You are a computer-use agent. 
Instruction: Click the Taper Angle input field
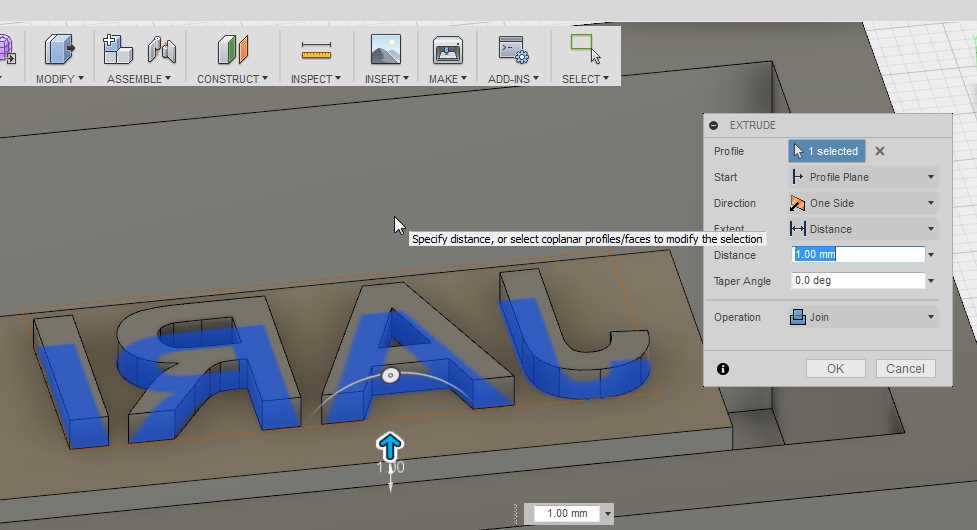858,280
